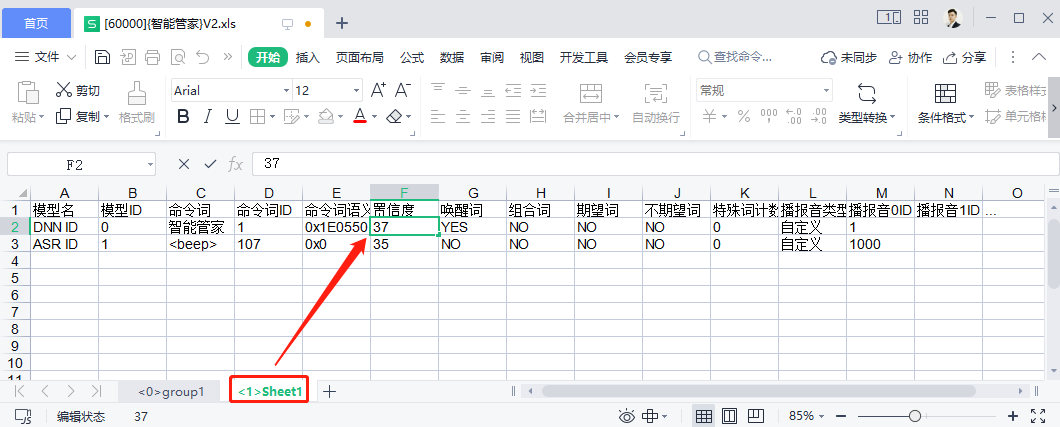The width and height of the screenshot is (1060, 427).
Task: Switch to the <0>group1 sheet tab
Action: (171, 391)
